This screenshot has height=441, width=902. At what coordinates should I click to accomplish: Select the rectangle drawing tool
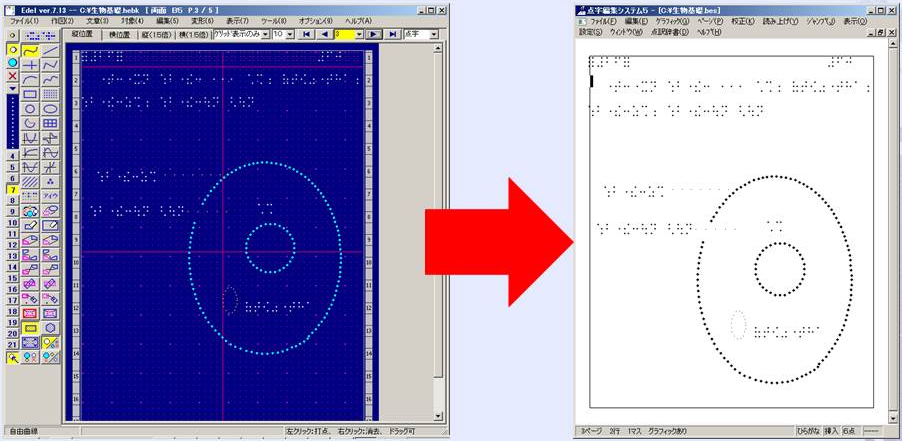coord(31,94)
